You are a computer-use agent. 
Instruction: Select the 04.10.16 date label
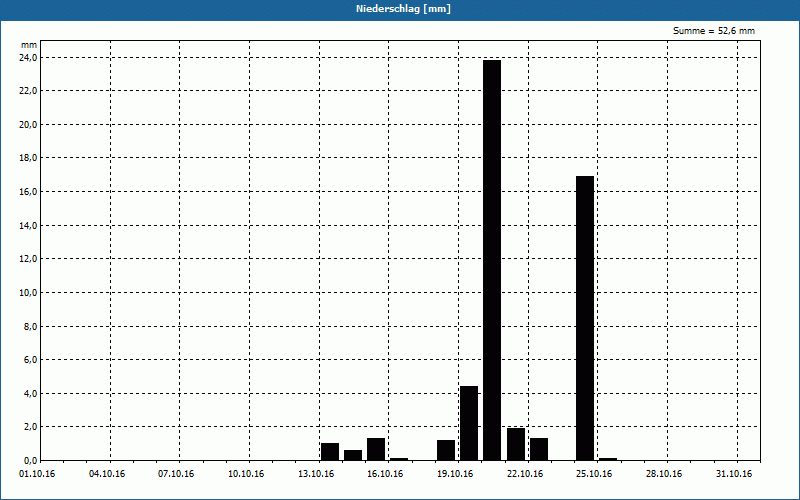pos(107,474)
